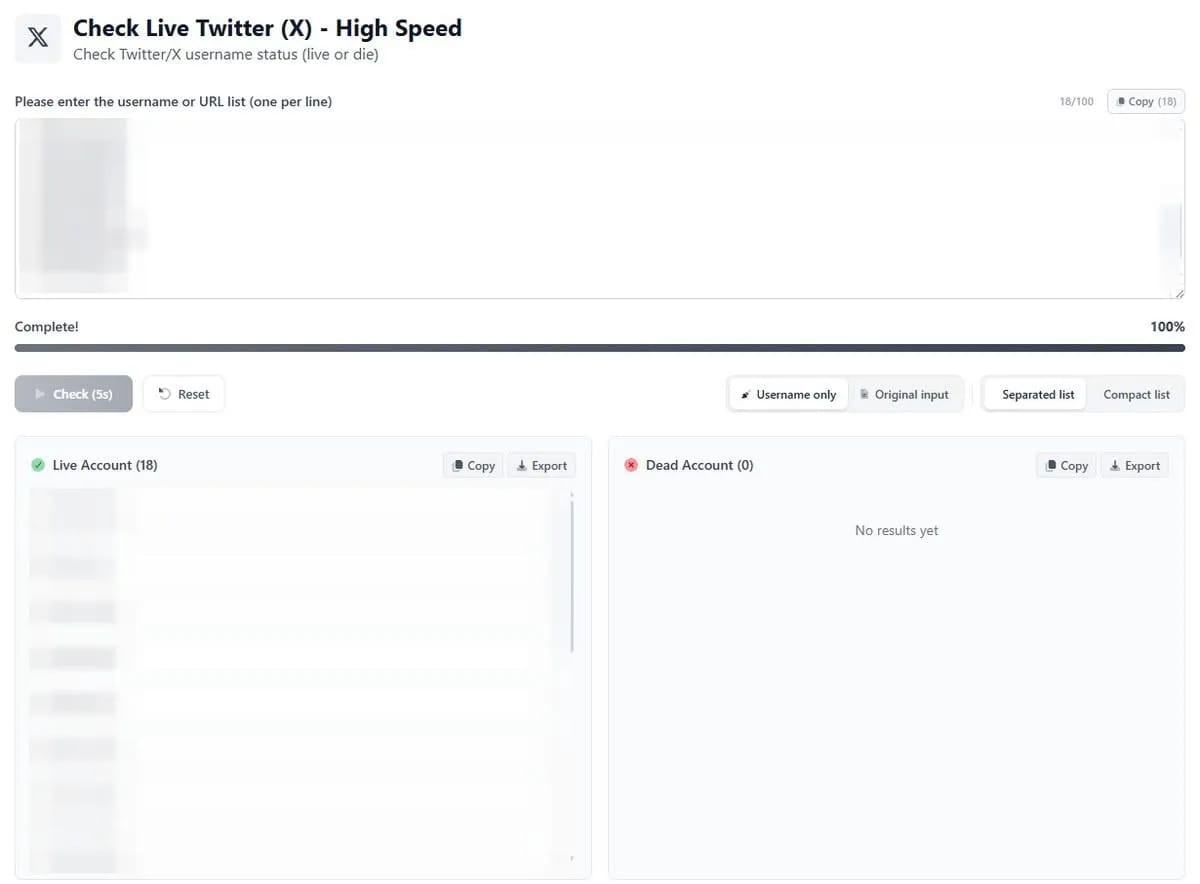Viewport: 1200px width, 884px height.
Task: Click the one per line instruction label
Action: point(173,101)
